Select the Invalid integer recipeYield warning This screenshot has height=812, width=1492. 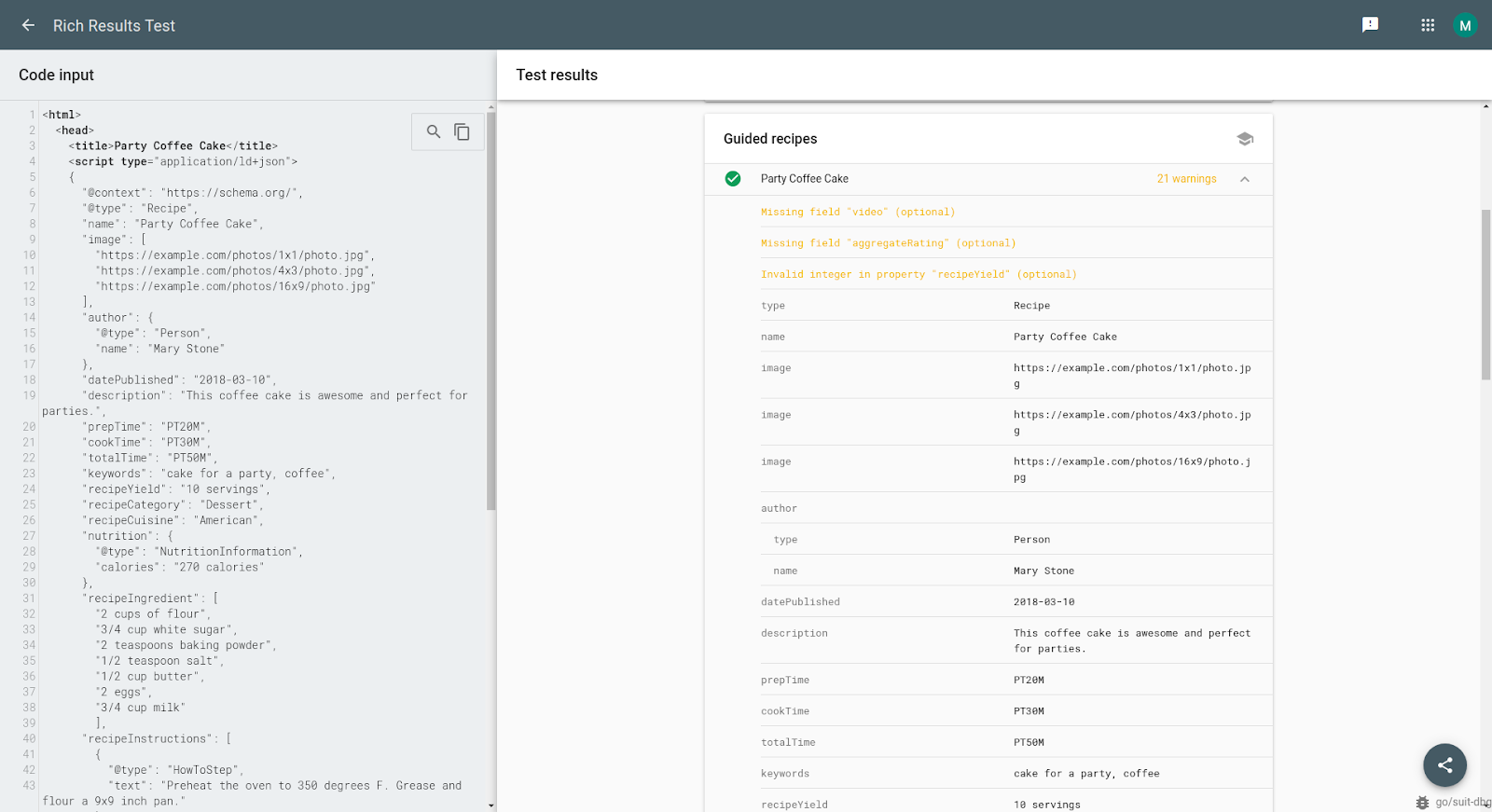click(x=918, y=275)
